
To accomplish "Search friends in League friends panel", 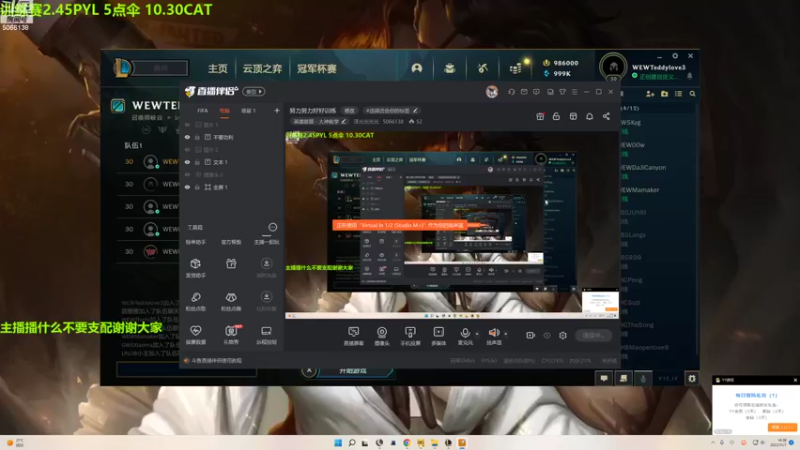I will click(692, 94).
